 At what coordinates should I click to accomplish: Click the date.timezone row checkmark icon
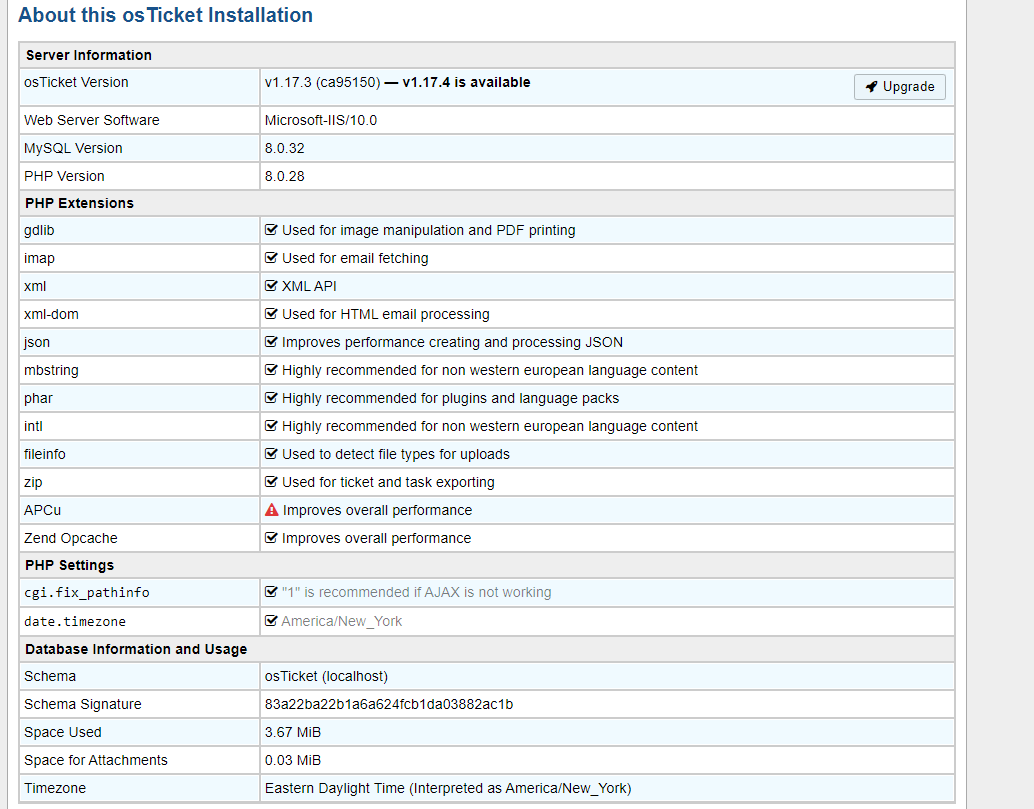[271, 621]
